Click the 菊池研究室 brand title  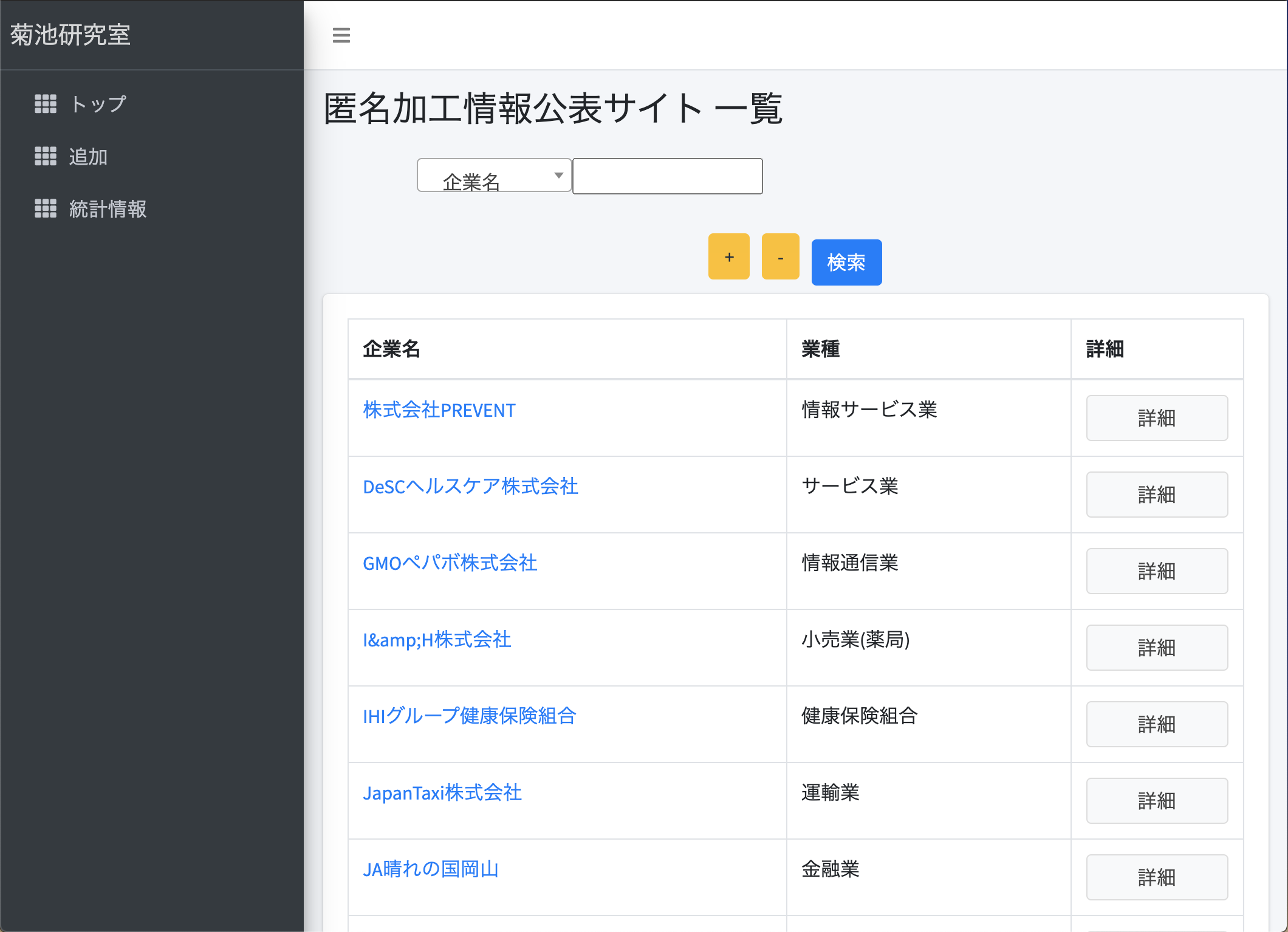[70, 35]
